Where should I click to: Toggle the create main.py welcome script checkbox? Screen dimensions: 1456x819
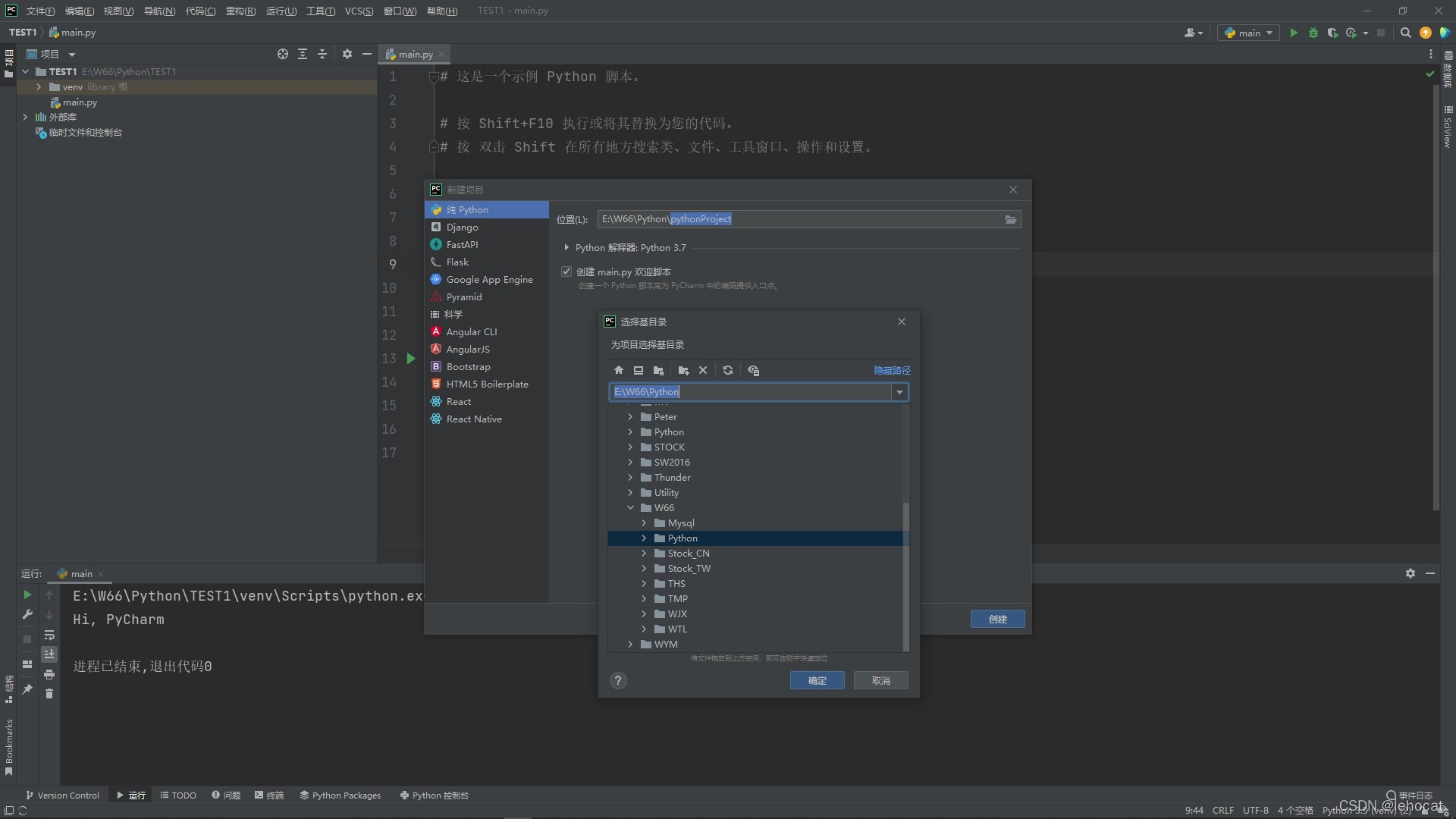tap(566, 271)
